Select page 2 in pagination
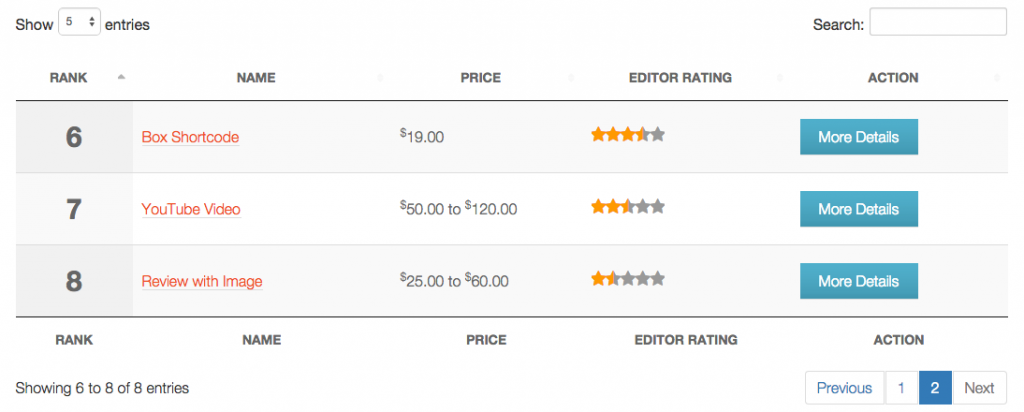The image size is (1024, 412). pos(935,388)
